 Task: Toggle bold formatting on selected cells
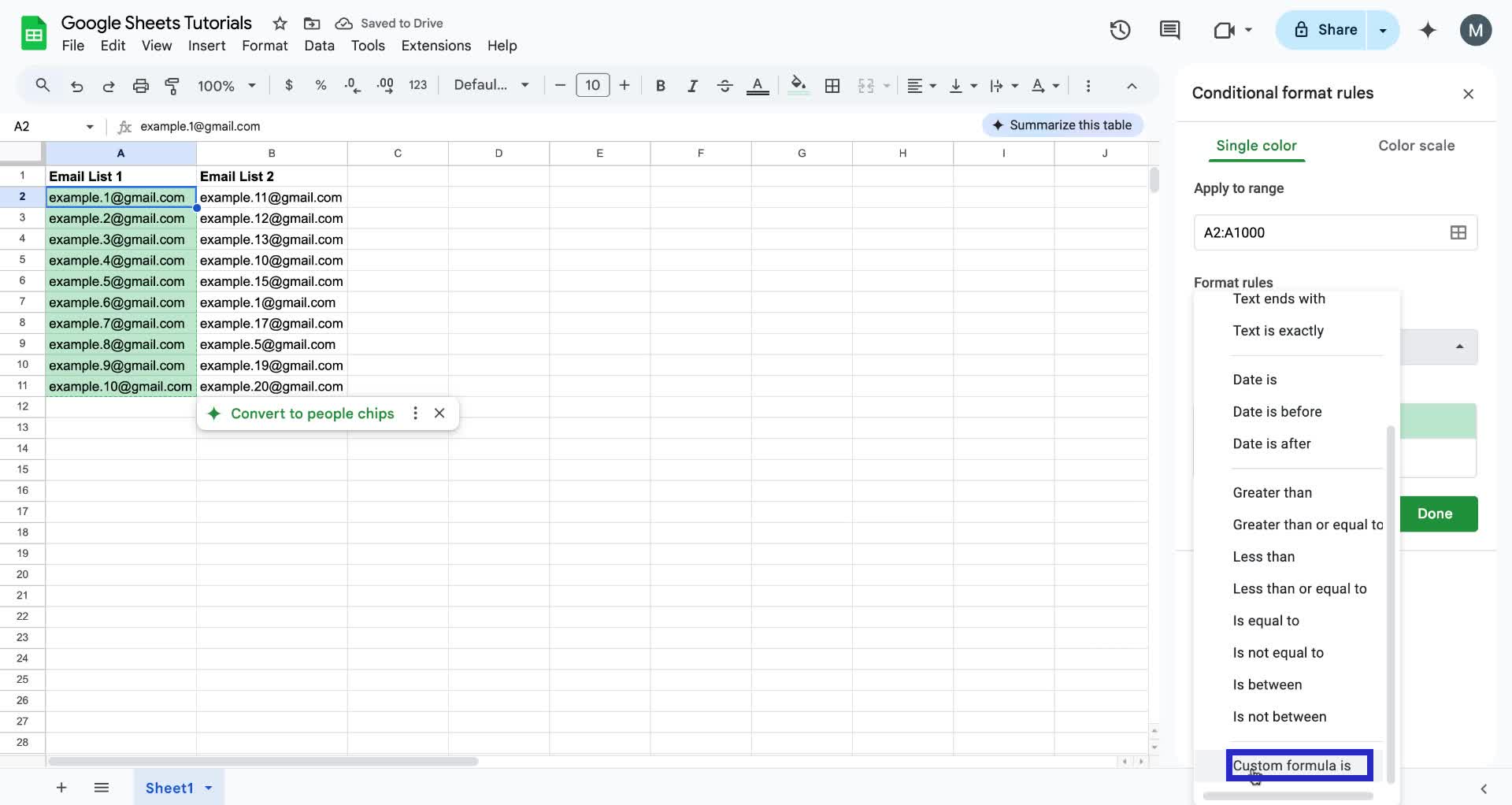660,85
